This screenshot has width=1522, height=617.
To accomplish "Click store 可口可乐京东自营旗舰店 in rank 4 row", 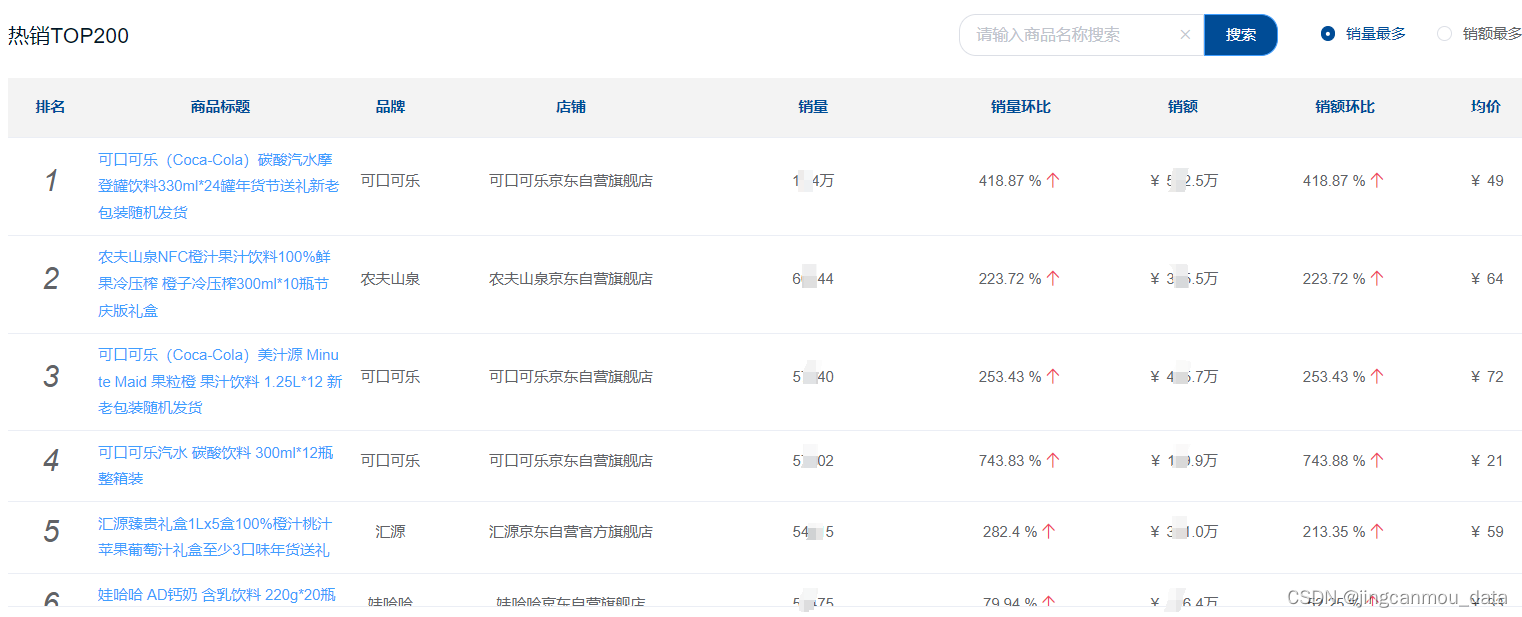I will pyautogui.click(x=571, y=461).
